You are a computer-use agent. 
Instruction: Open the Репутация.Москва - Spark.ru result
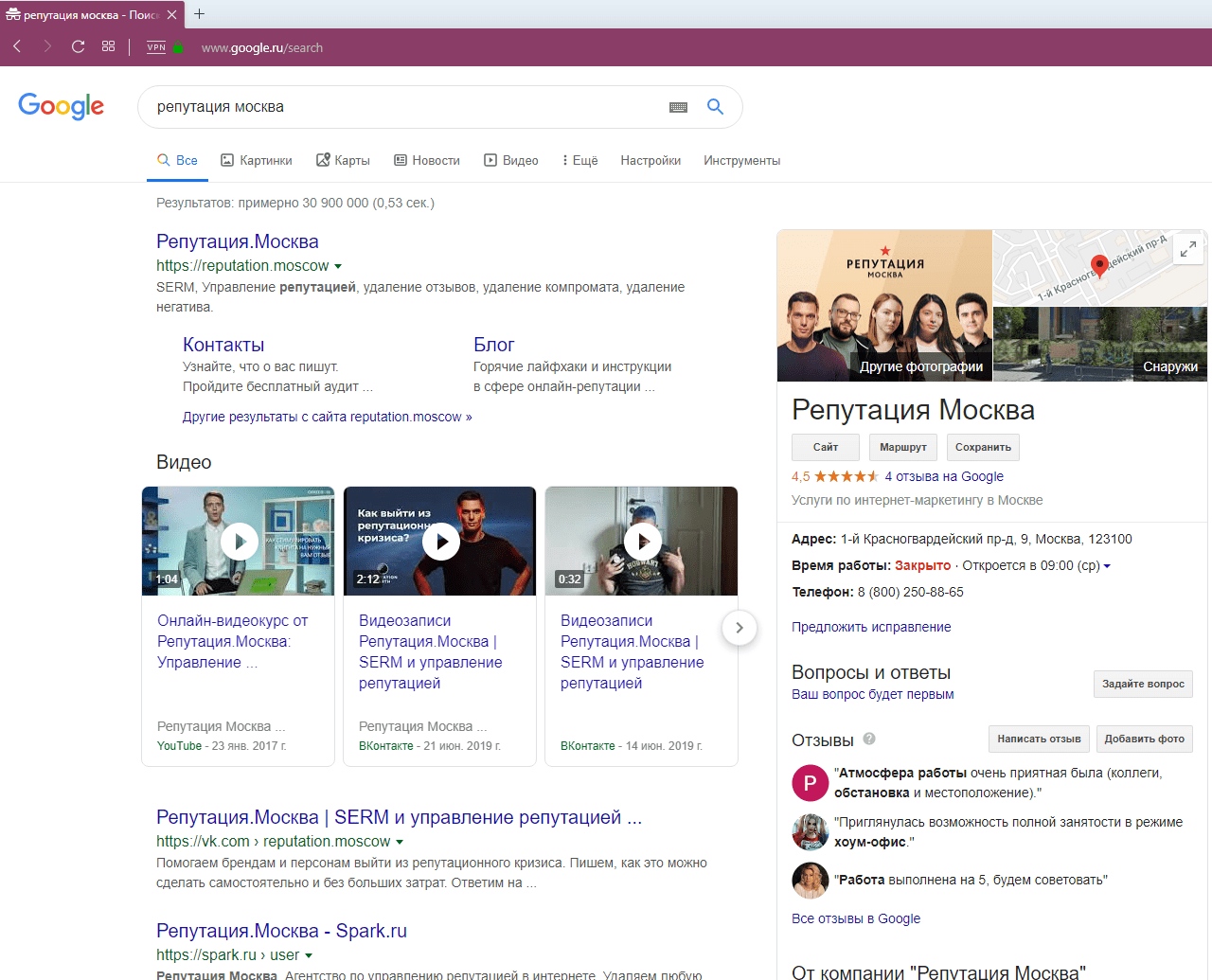[281, 931]
